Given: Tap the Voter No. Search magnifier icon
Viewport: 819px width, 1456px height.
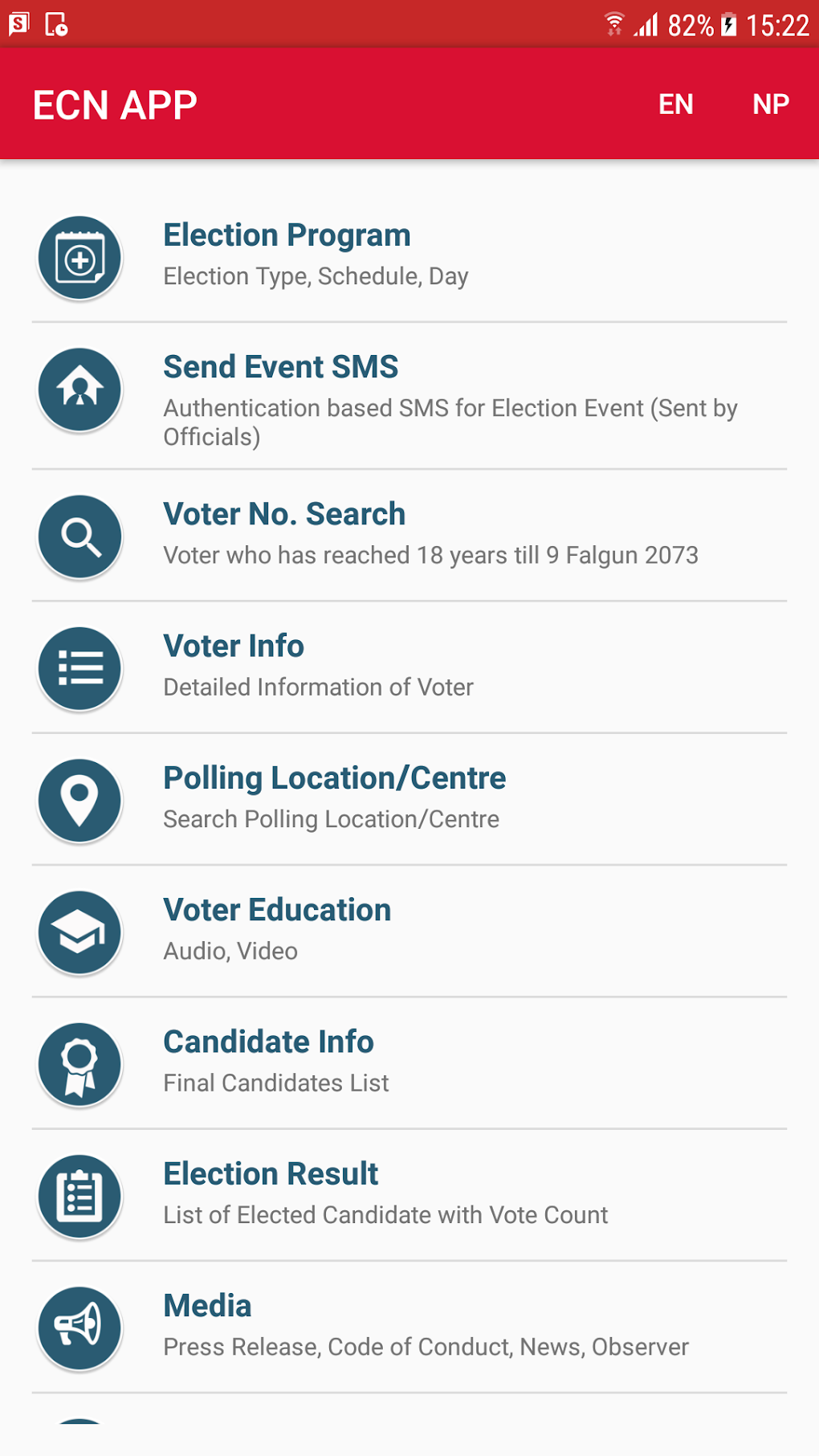Looking at the screenshot, I should pos(79,536).
